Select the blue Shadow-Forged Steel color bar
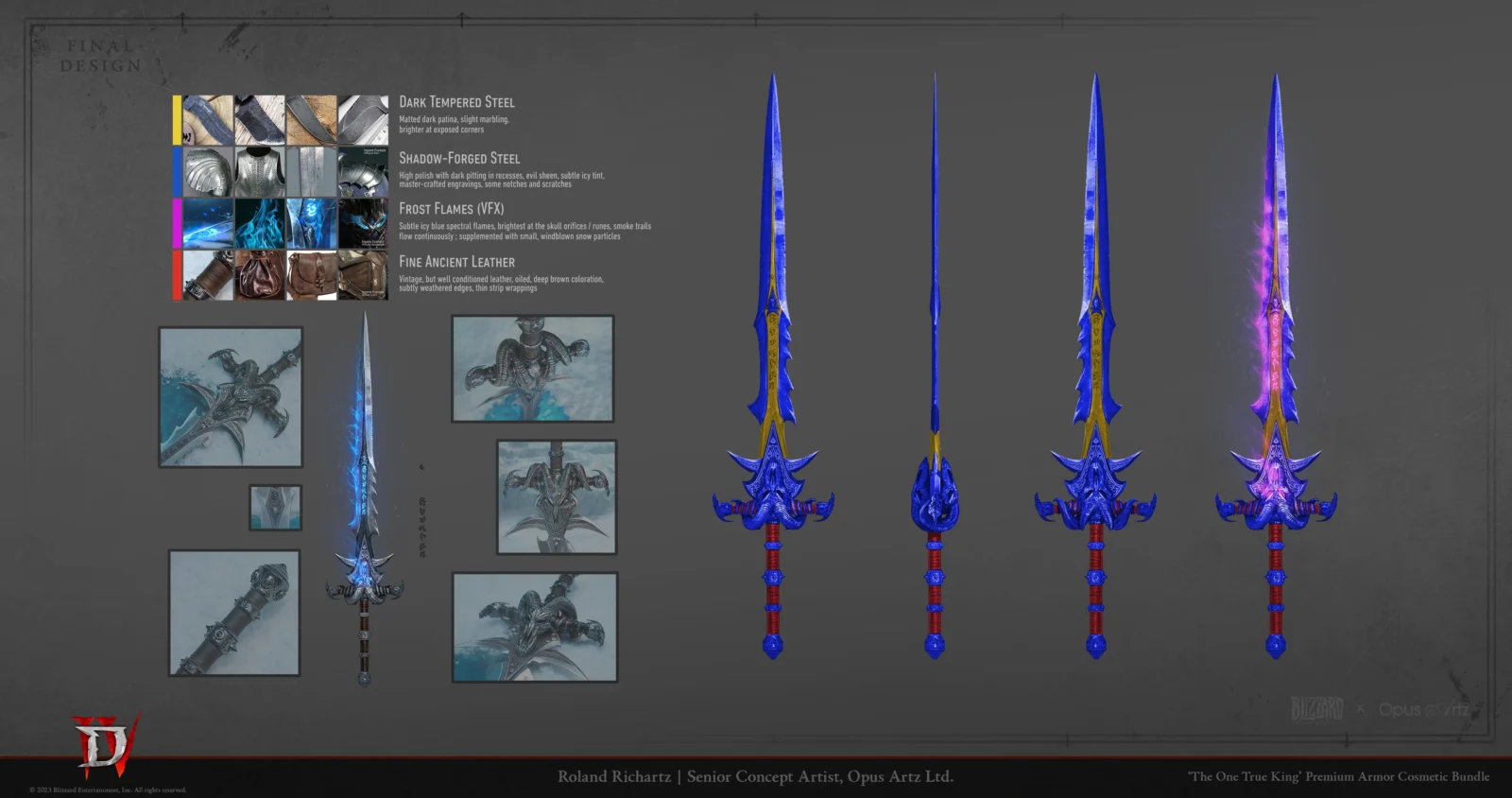 coord(177,171)
